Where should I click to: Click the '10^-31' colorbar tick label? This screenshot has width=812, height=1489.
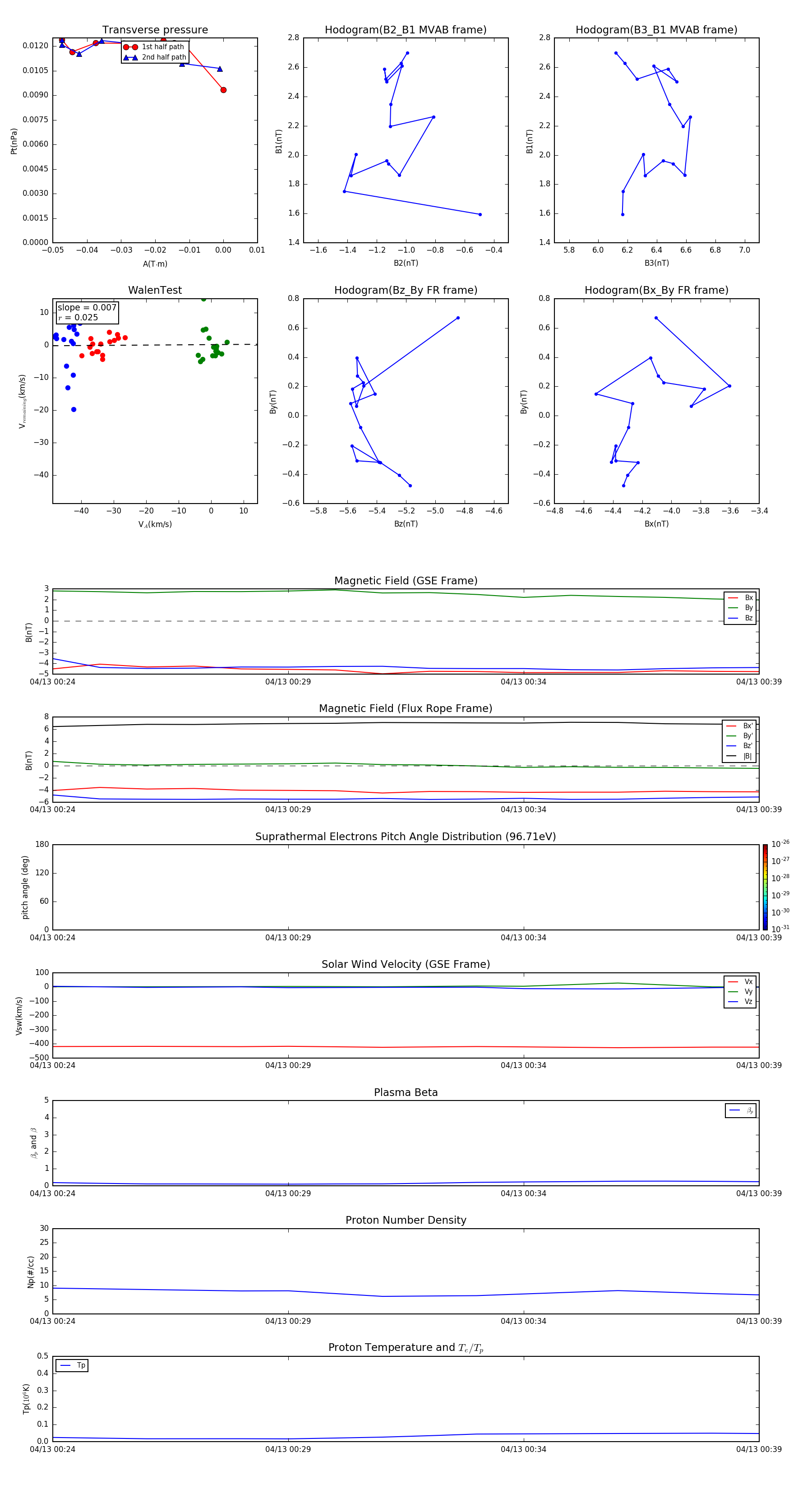(x=780, y=929)
